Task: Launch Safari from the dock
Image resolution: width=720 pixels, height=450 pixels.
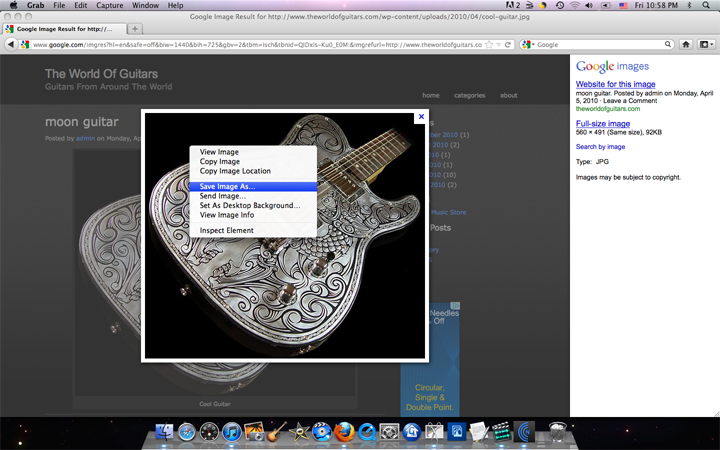Action: coord(186,432)
